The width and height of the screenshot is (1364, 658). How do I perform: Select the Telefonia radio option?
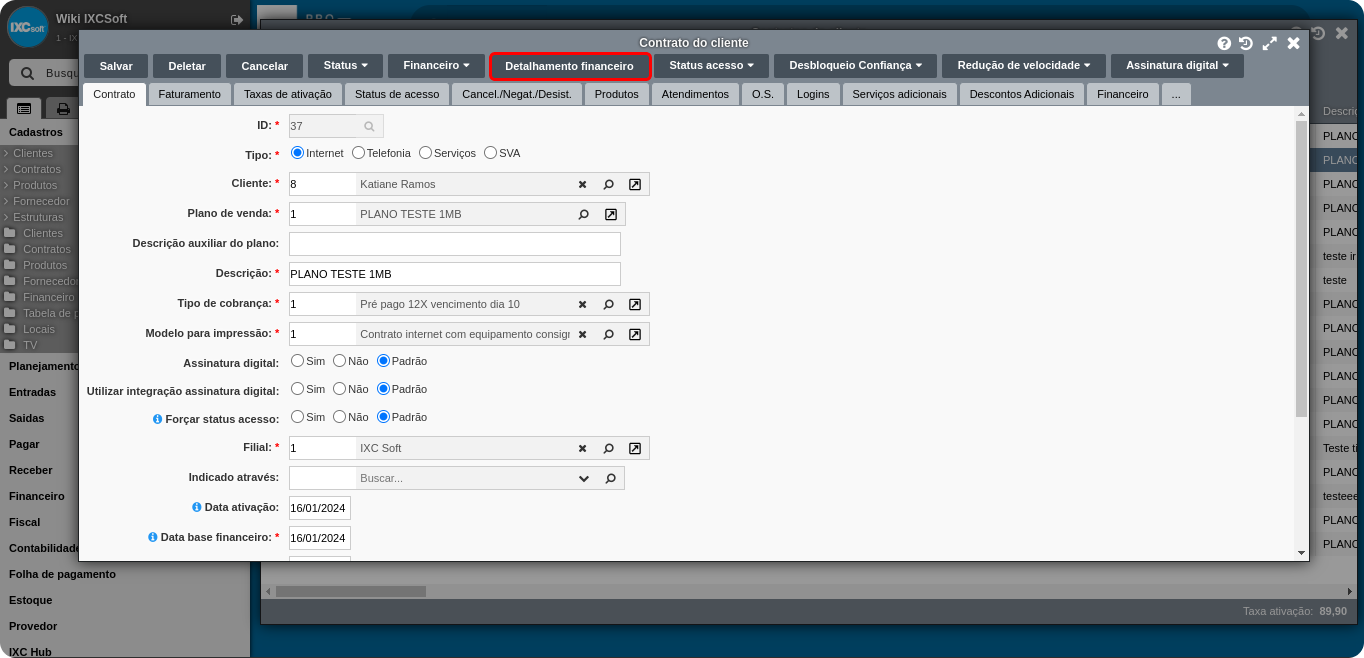click(358, 153)
